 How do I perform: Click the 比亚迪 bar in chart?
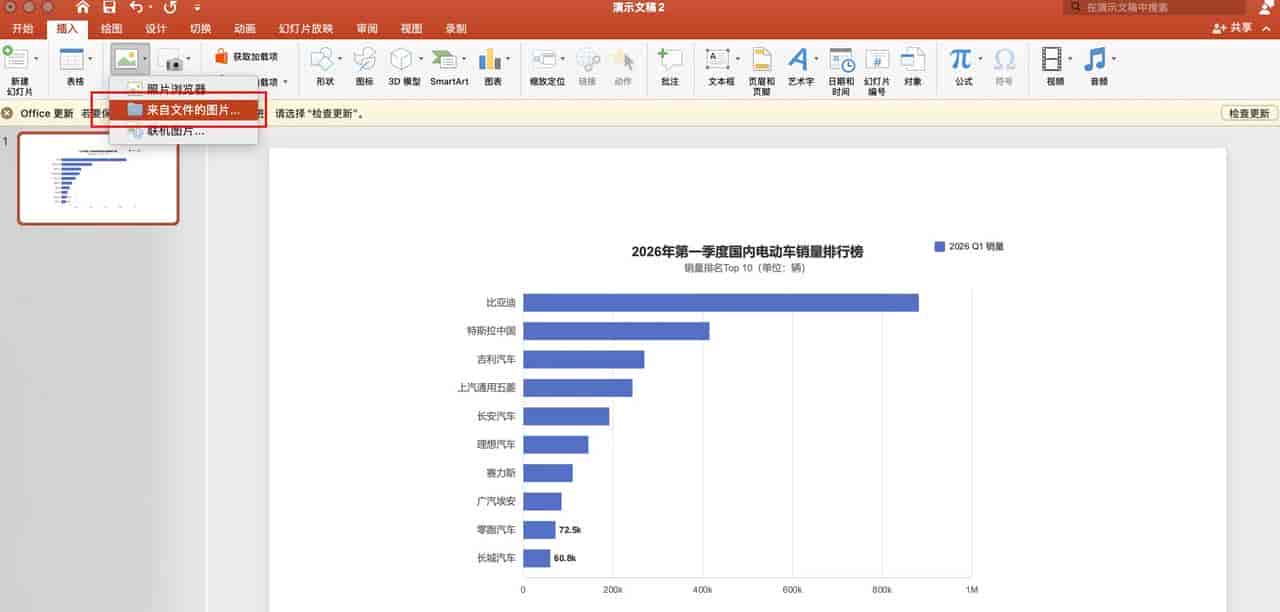pyautogui.click(x=720, y=302)
